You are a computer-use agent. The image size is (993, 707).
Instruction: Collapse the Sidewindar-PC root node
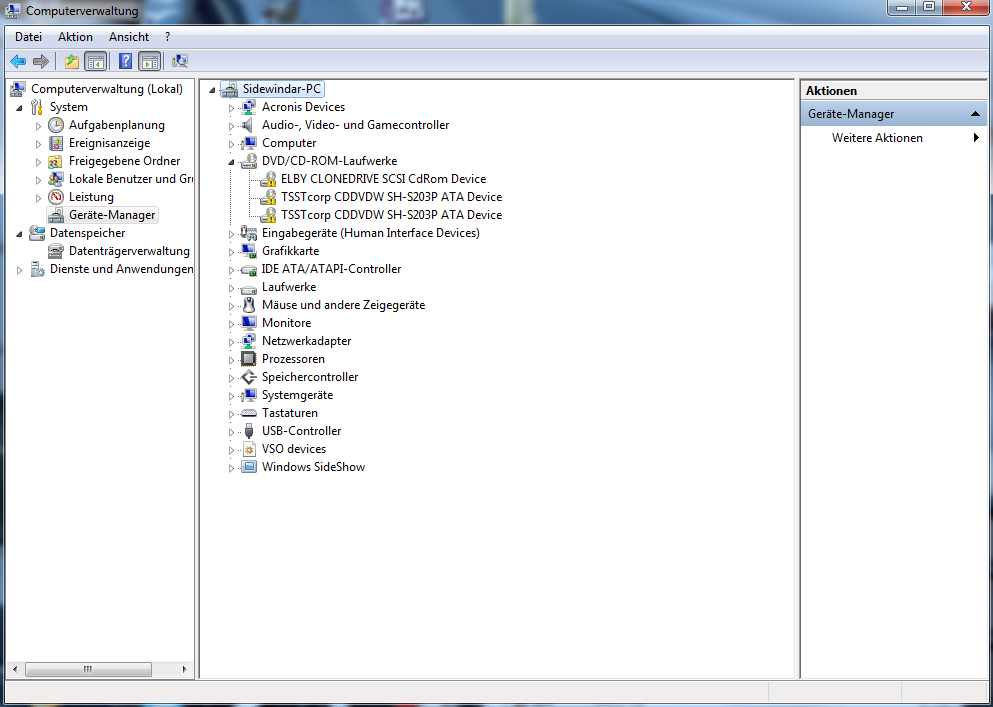pyautogui.click(x=212, y=90)
